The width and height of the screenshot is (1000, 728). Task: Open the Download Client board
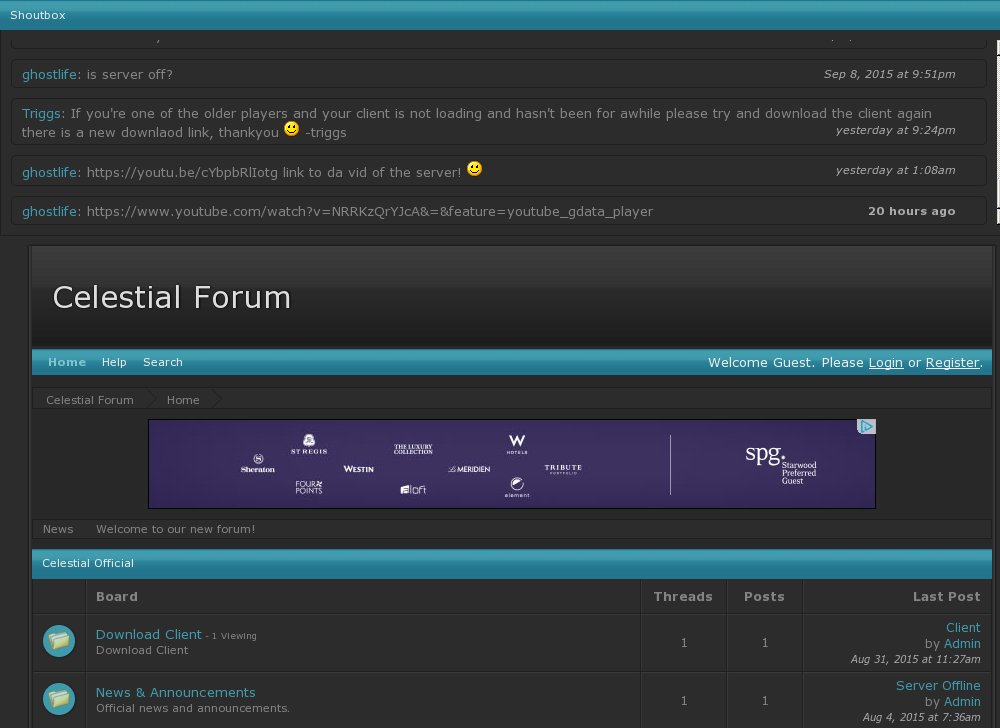point(148,634)
